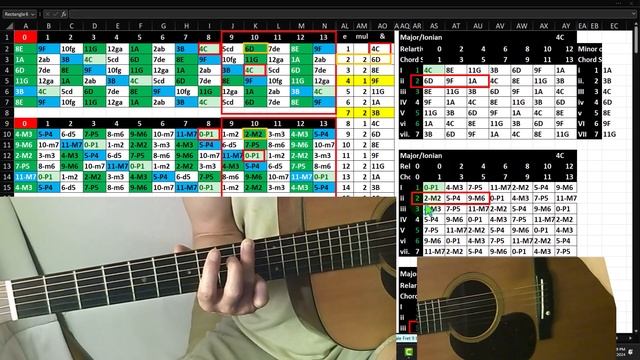This screenshot has width=640, height=360.
Task: Select column K header
Action: (x=255, y=26)
